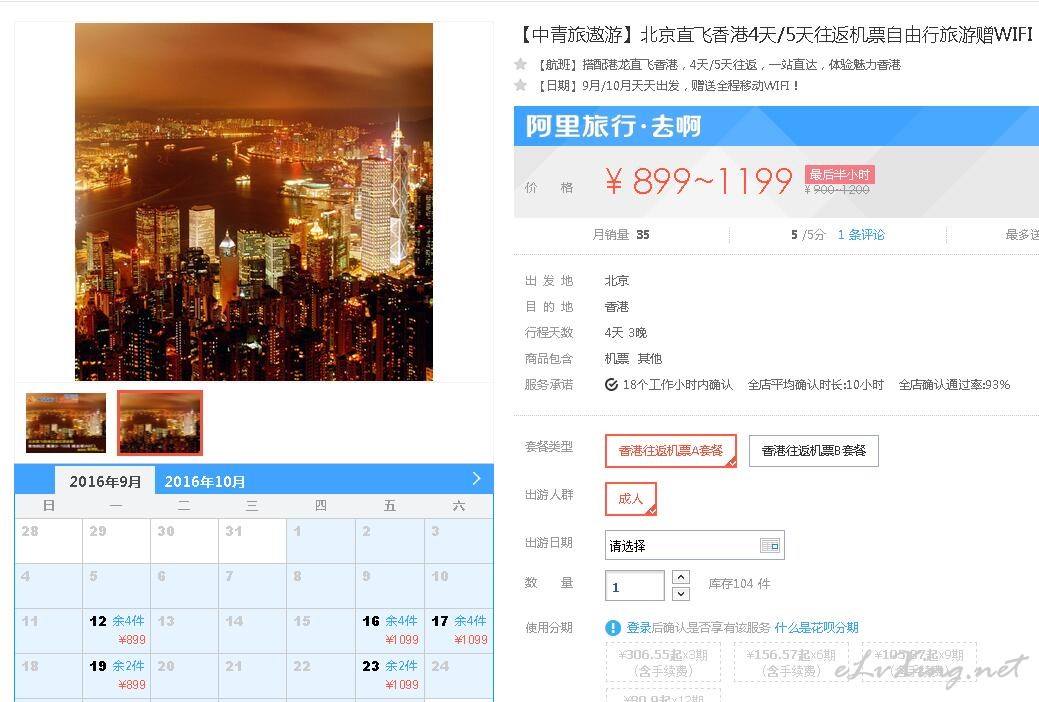Image resolution: width=1039 pixels, height=702 pixels.
Task: Choose the ¥156.57 x6期 installment option
Action: 791,662
